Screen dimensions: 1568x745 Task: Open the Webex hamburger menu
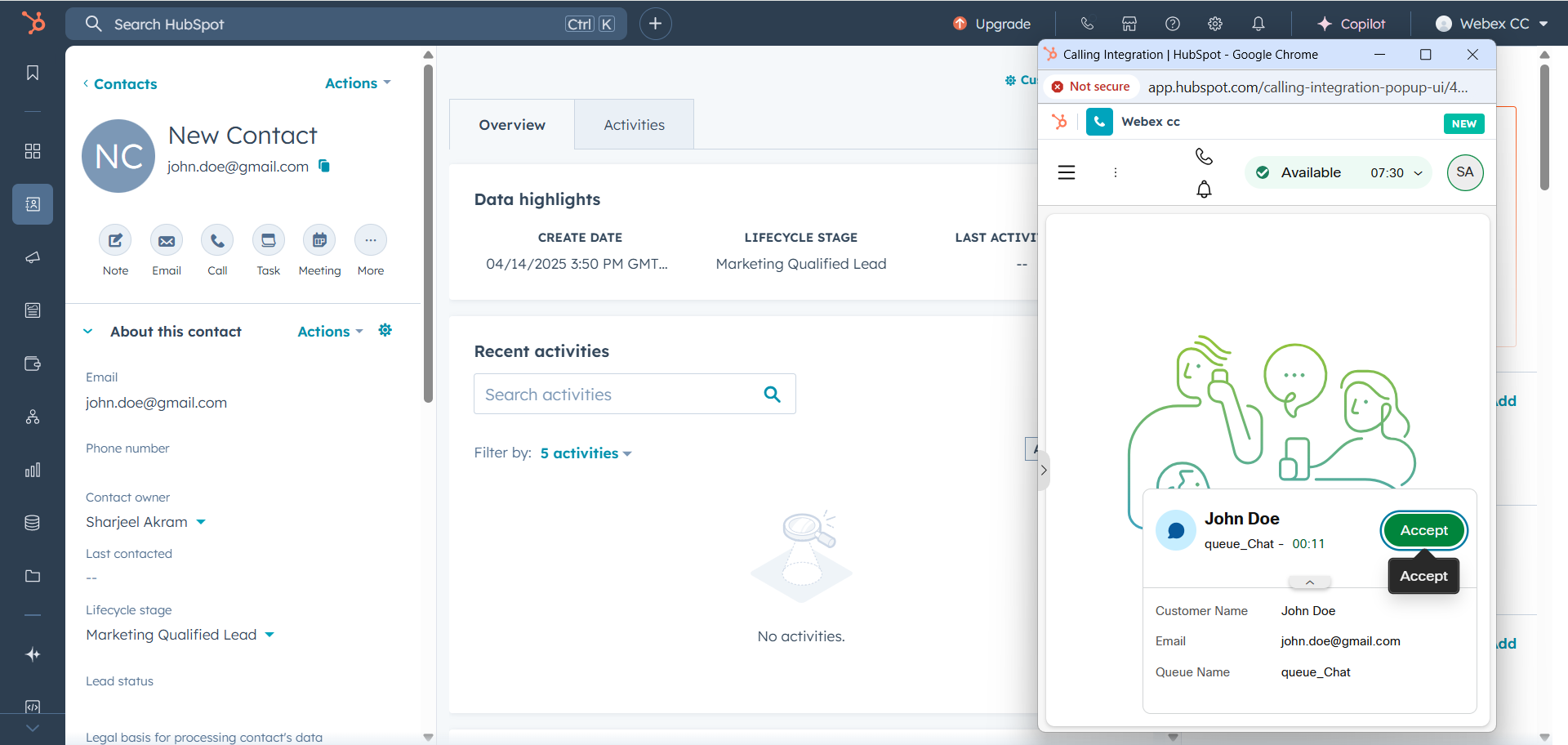1067,172
